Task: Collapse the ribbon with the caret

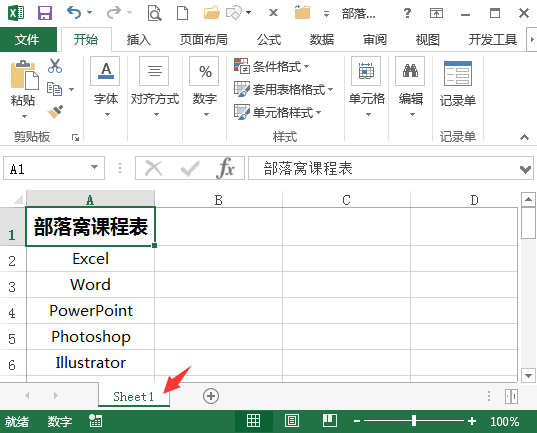Action: (x=524, y=137)
